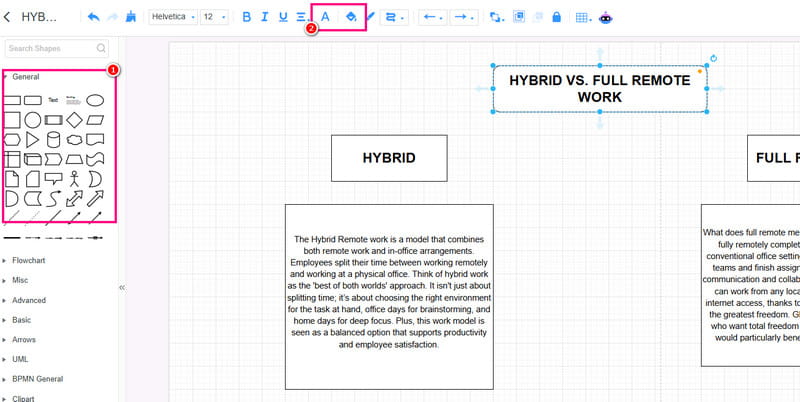Screen dimensions: 800x402
Task: Open the fill color bucket
Action: tap(351, 17)
